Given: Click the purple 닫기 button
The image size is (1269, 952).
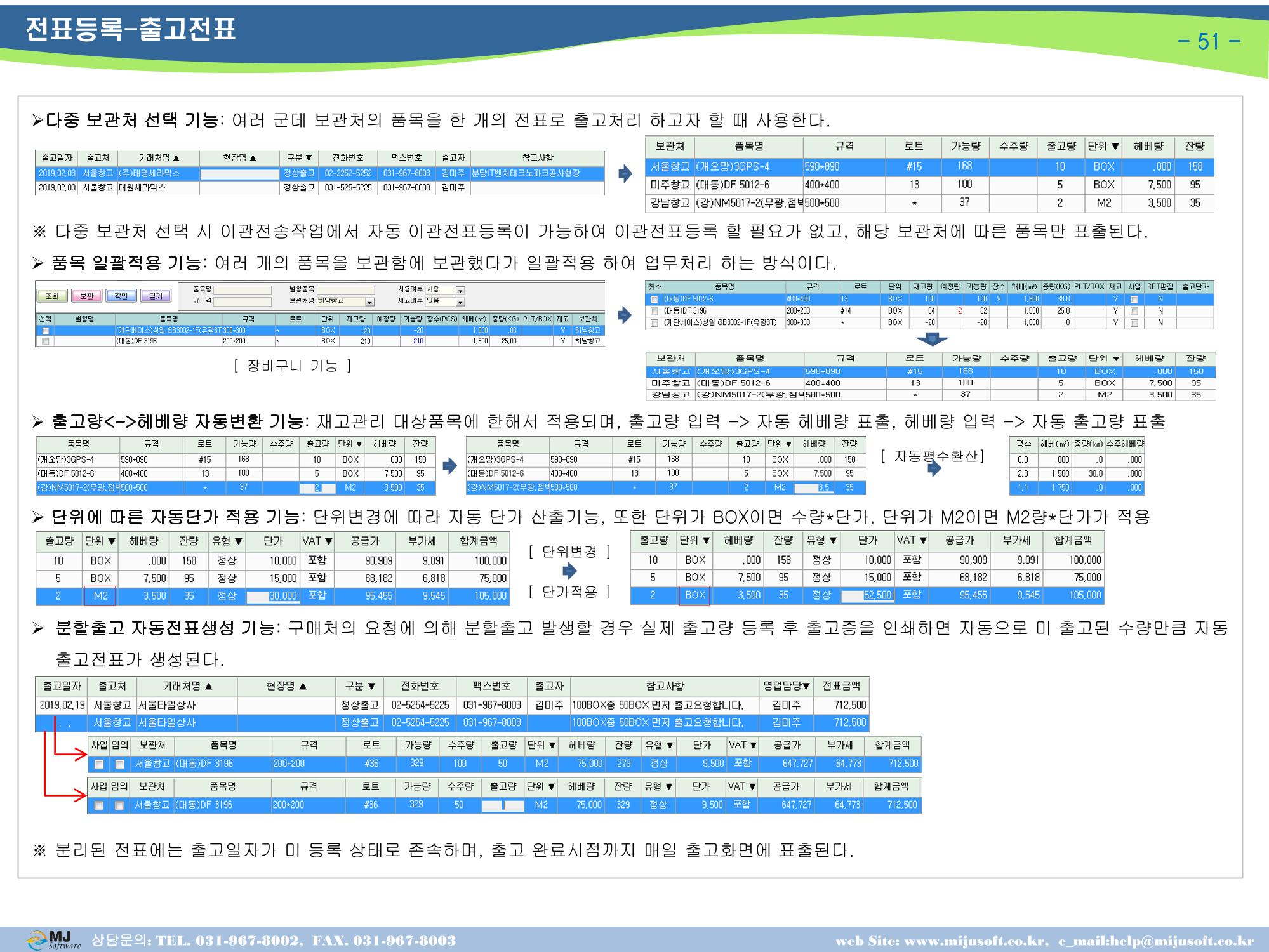Looking at the screenshot, I should tap(156, 296).
